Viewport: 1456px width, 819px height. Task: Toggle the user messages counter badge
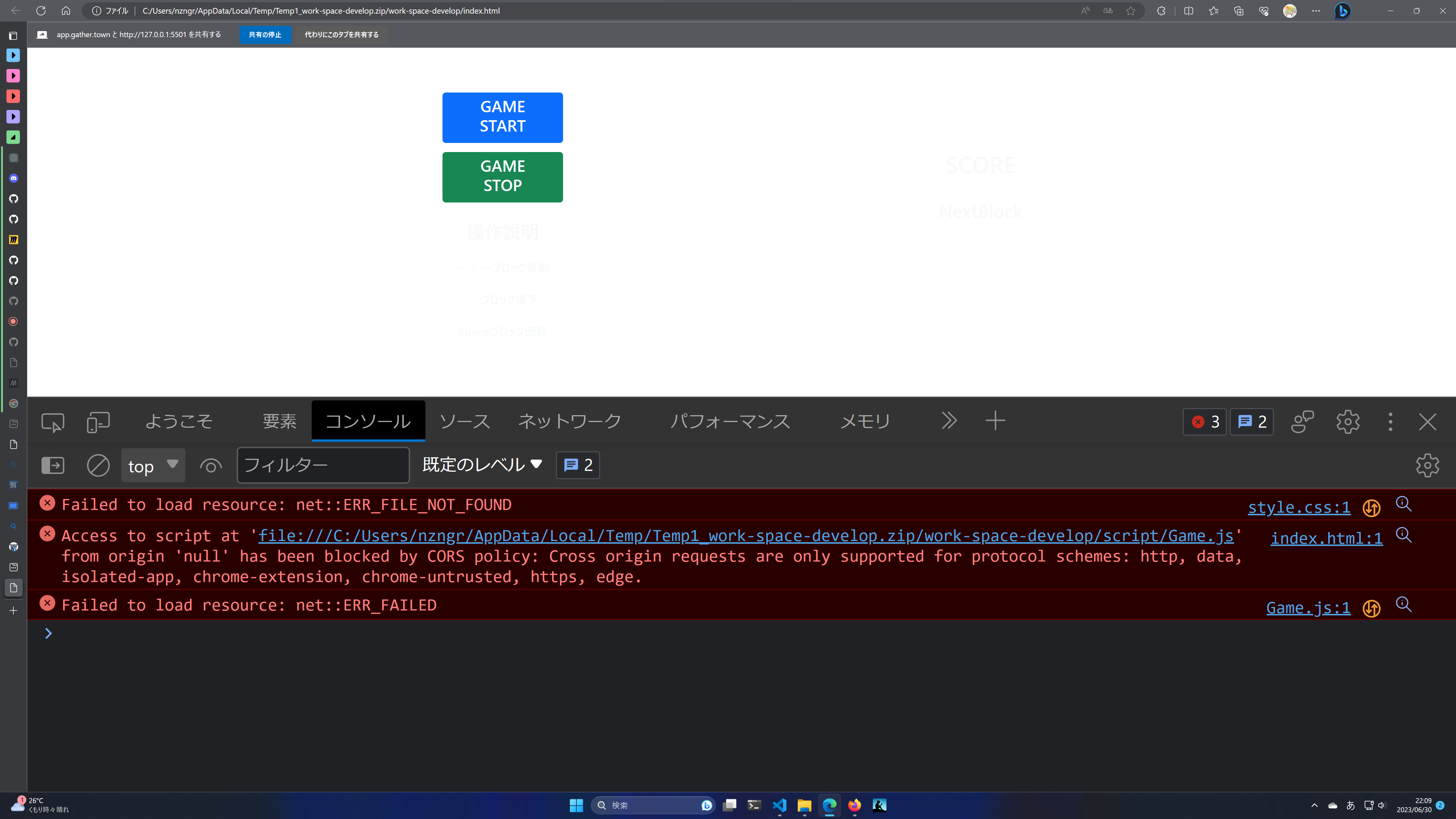[x=1251, y=422]
